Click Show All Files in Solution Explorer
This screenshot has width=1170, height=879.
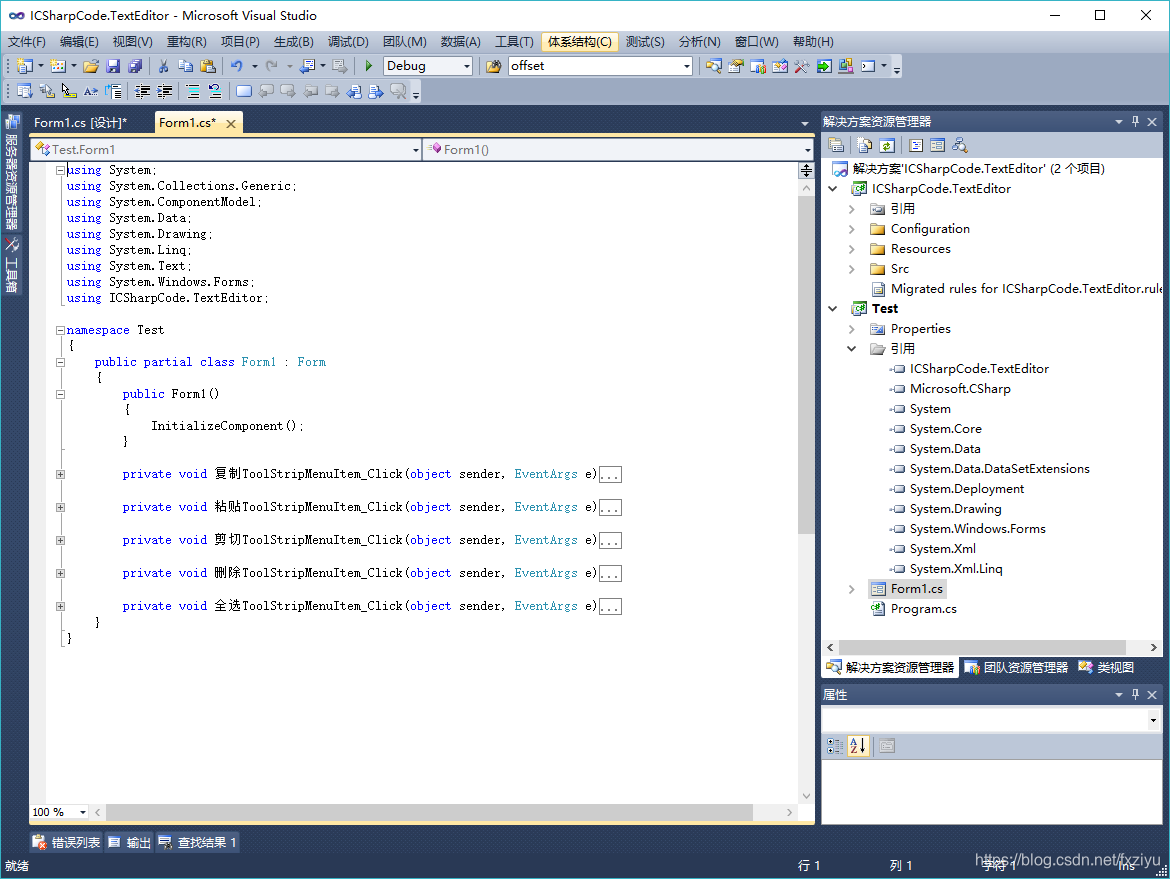(x=865, y=146)
